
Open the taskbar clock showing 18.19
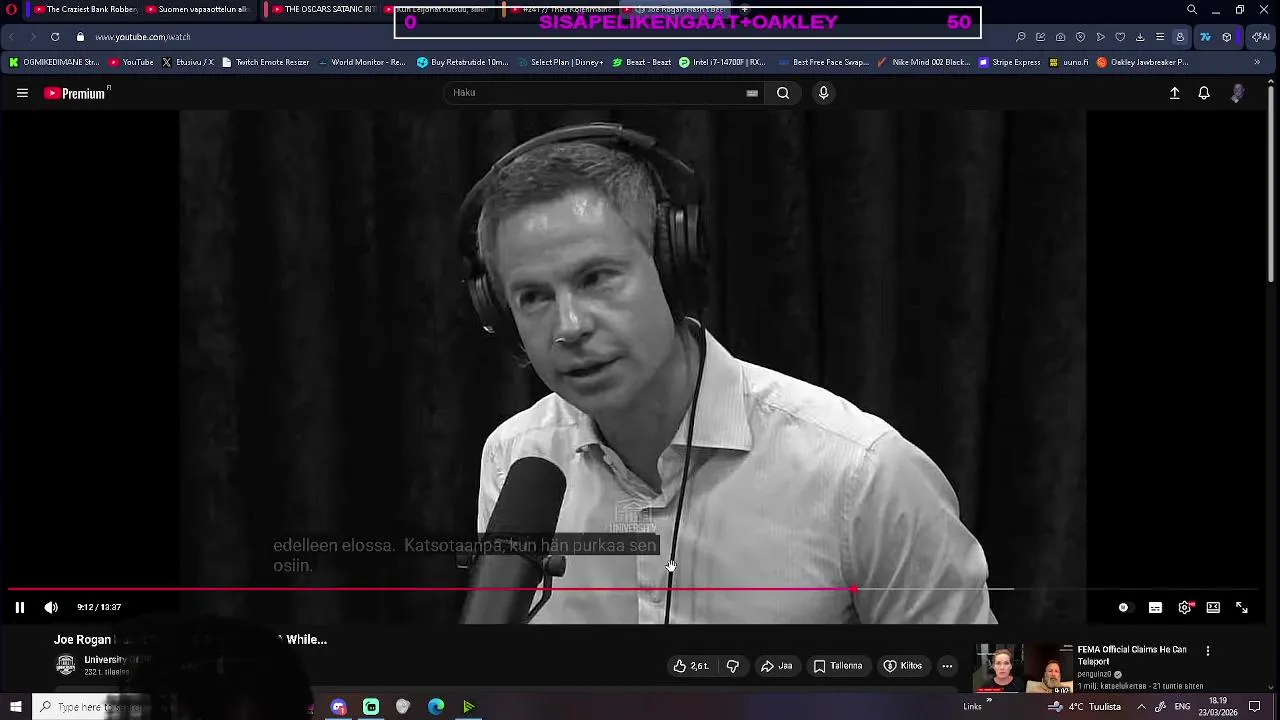1217,706
